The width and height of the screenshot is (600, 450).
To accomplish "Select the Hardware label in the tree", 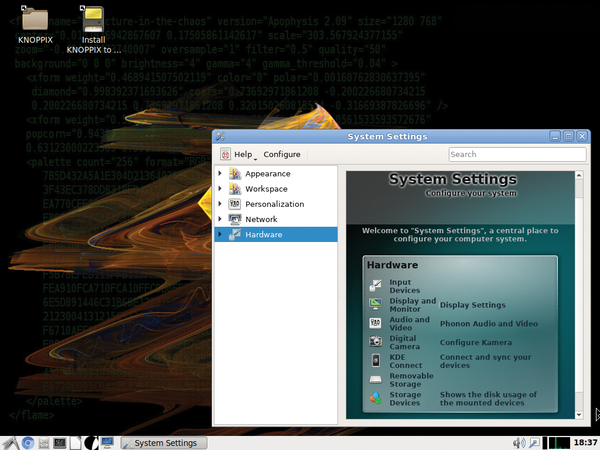I will (264, 235).
